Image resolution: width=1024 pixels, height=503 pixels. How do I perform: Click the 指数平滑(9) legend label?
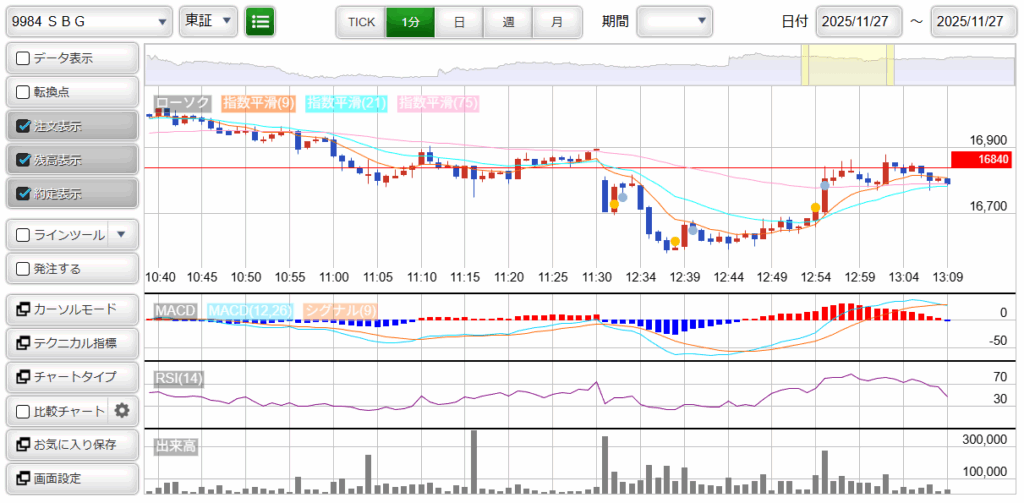click(x=258, y=103)
